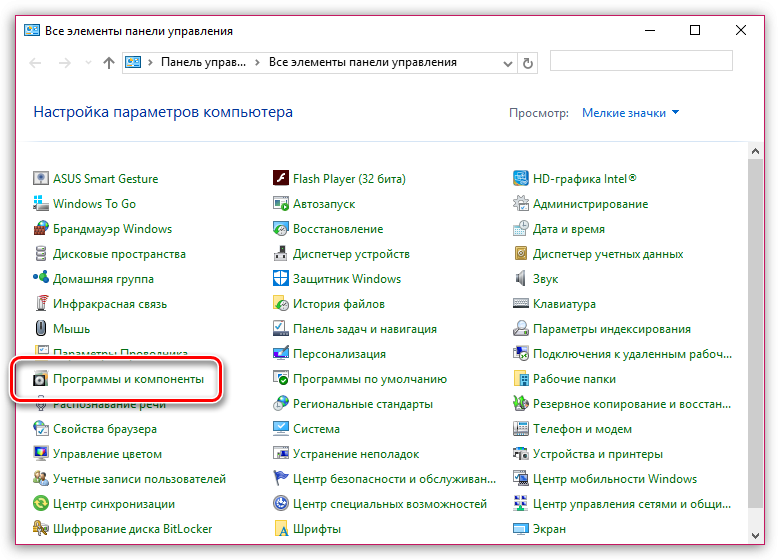This screenshot has height=560, width=780.
Task: Expand the arrow before Панель управ... breadcrumb
Action: (150, 63)
